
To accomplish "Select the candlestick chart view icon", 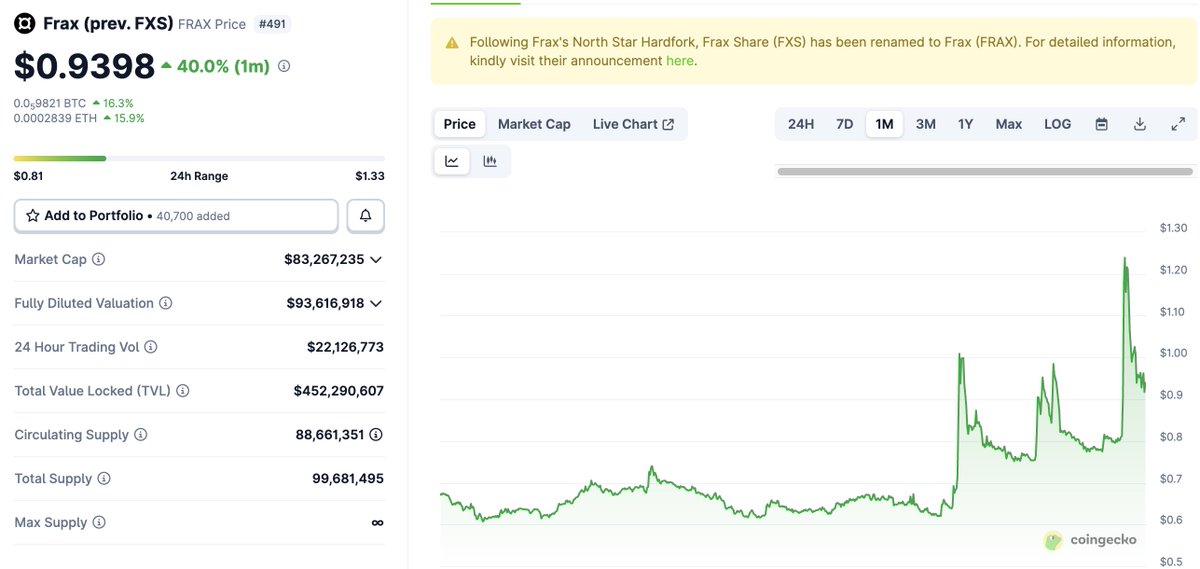I will click(x=490, y=161).
